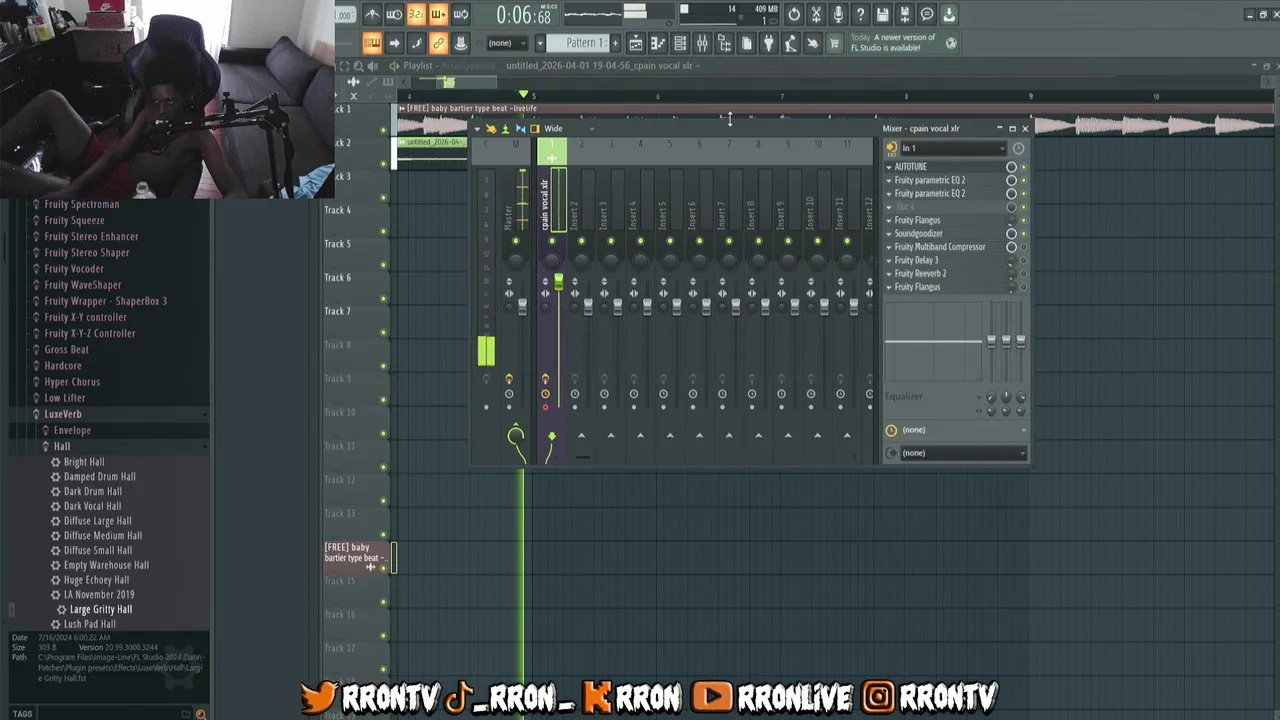The width and height of the screenshot is (1280, 720).
Task: Select Dark Vocal Hall preset
Action: [x=93, y=506]
